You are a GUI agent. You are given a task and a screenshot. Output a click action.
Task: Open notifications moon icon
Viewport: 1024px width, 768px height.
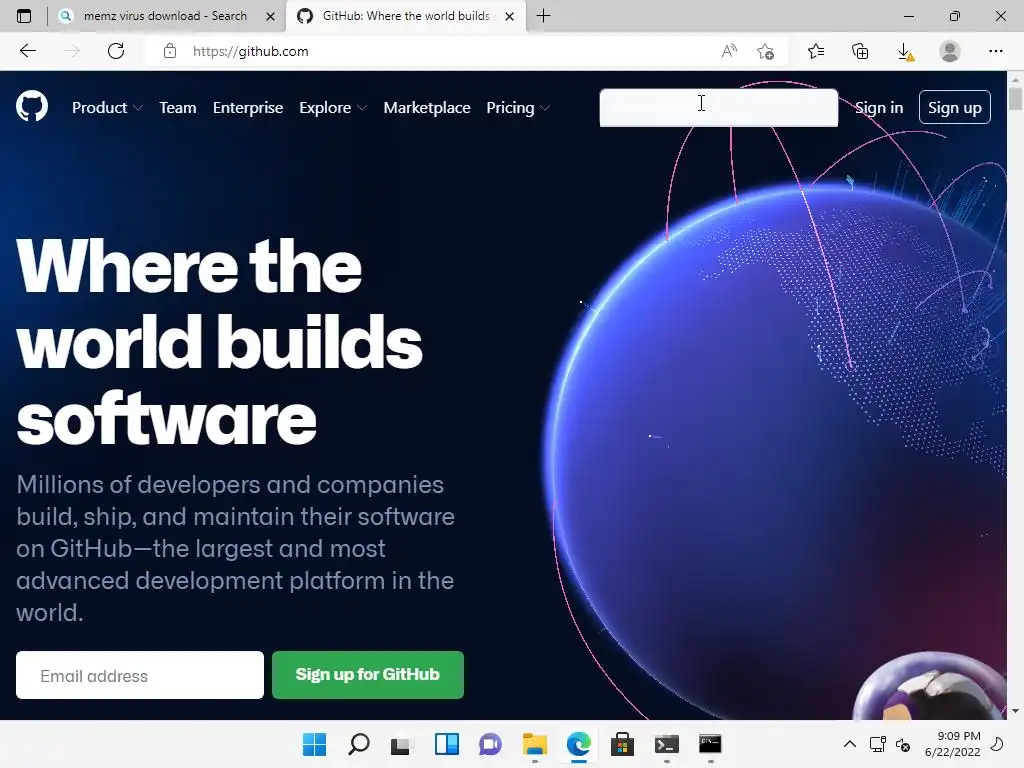pos(997,744)
